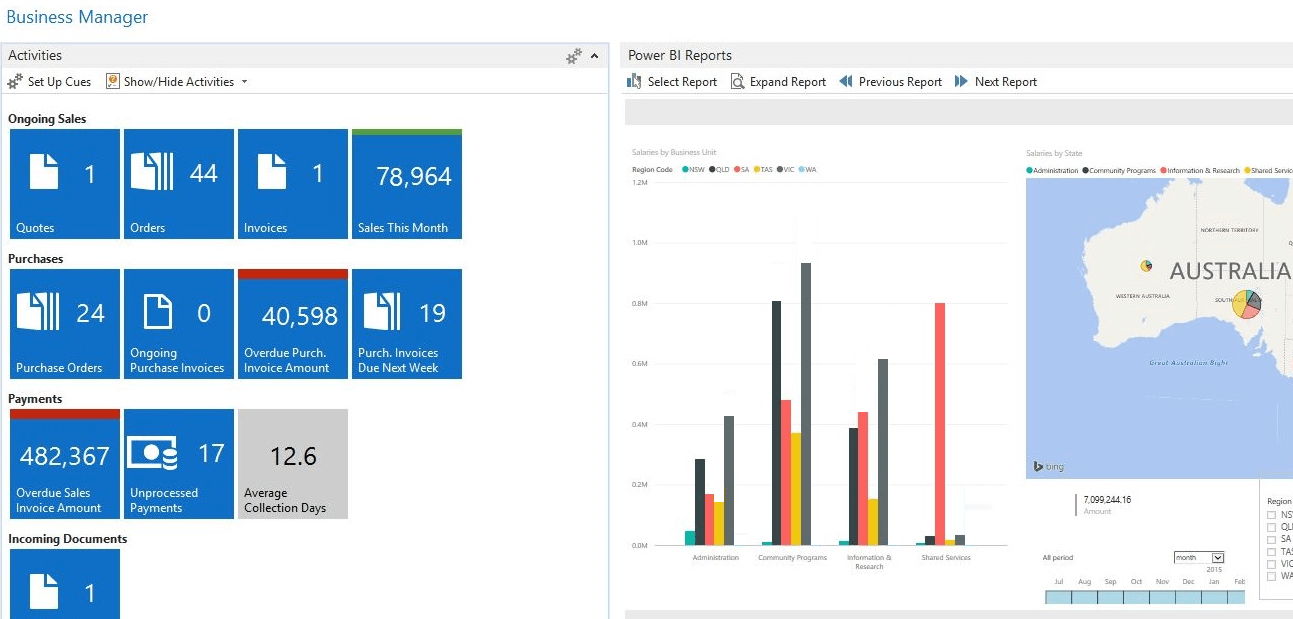Click tallest gray Community Programs bar

click(x=805, y=404)
